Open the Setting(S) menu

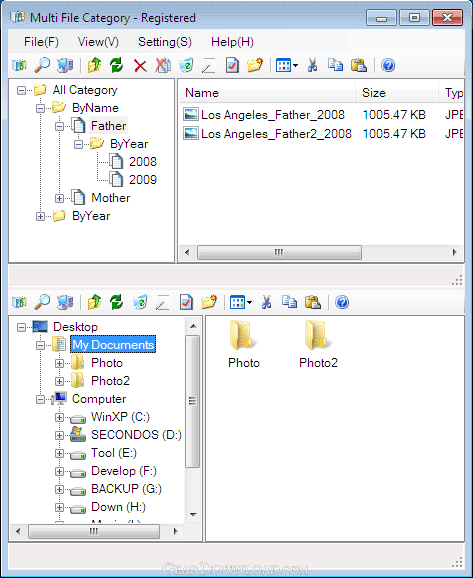tap(165, 42)
